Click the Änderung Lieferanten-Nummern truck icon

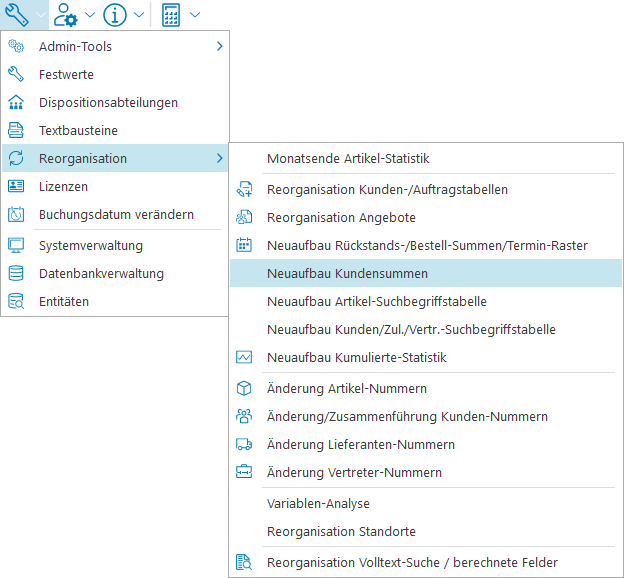(244, 444)
